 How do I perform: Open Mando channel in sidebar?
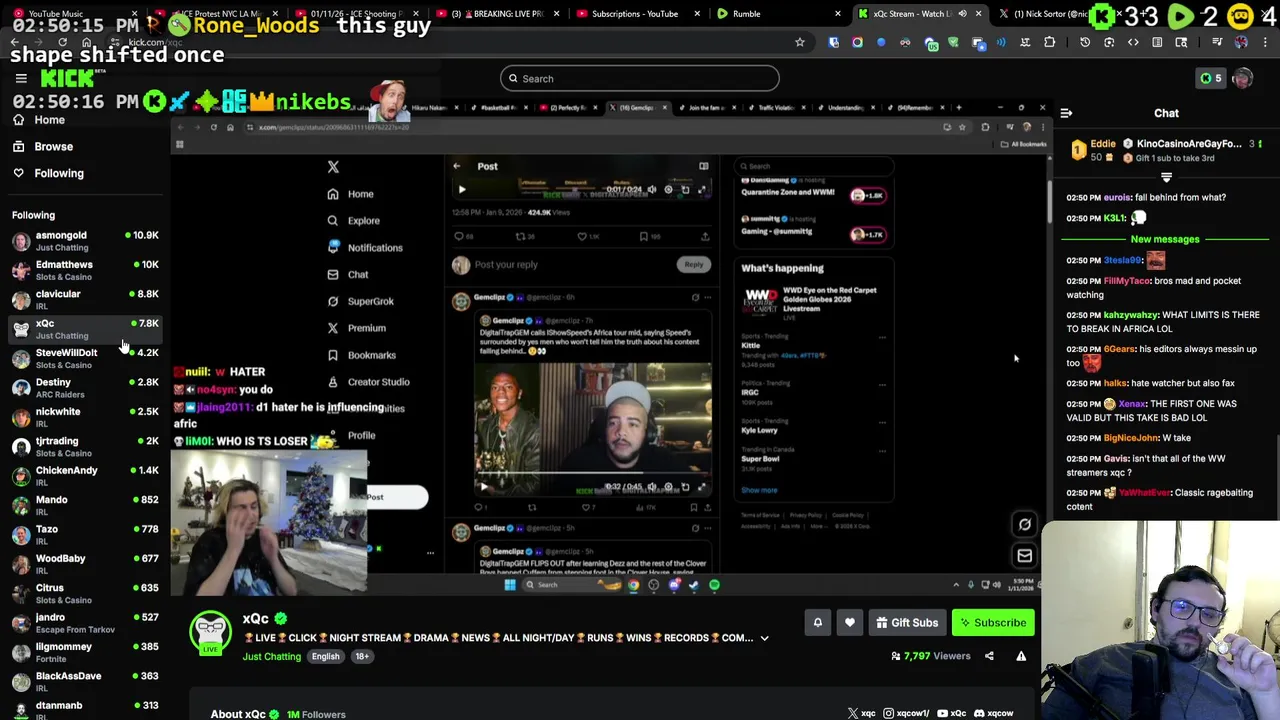click(85, 505)
